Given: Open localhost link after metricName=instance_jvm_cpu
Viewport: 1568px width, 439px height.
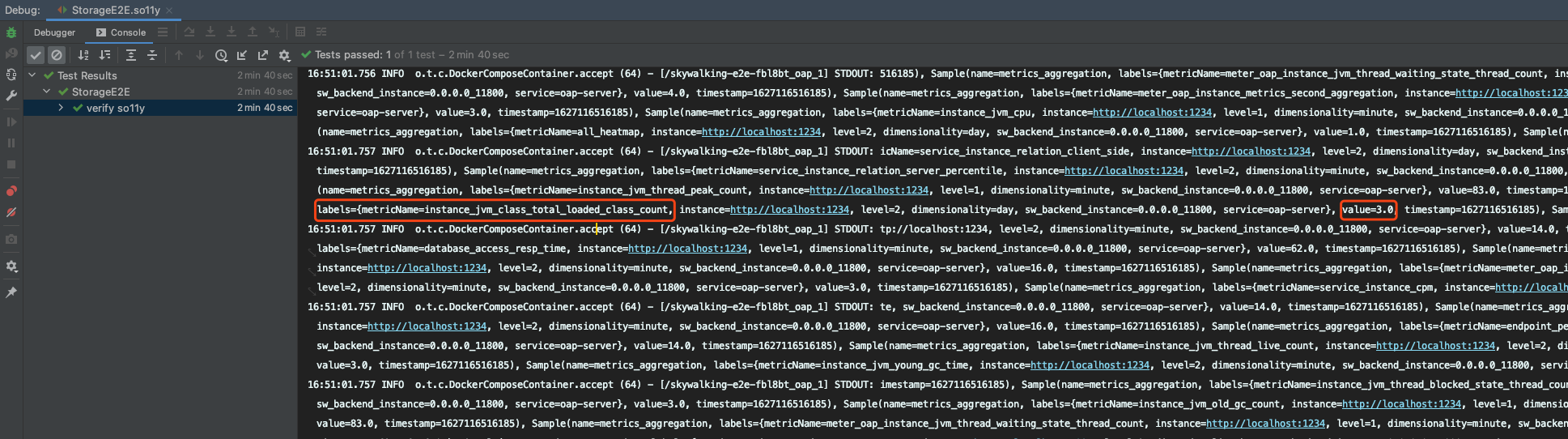Looking at the screenshot, I should (1152, 113).
